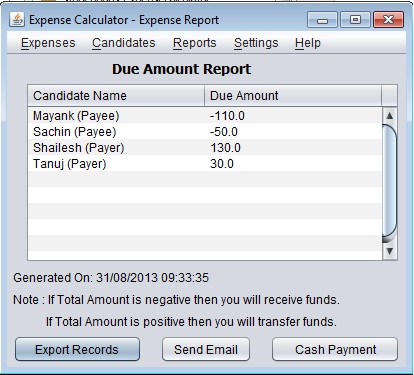414x375 pixels.
Task: Click the 30.0 due amount cell
Action: 293,164
